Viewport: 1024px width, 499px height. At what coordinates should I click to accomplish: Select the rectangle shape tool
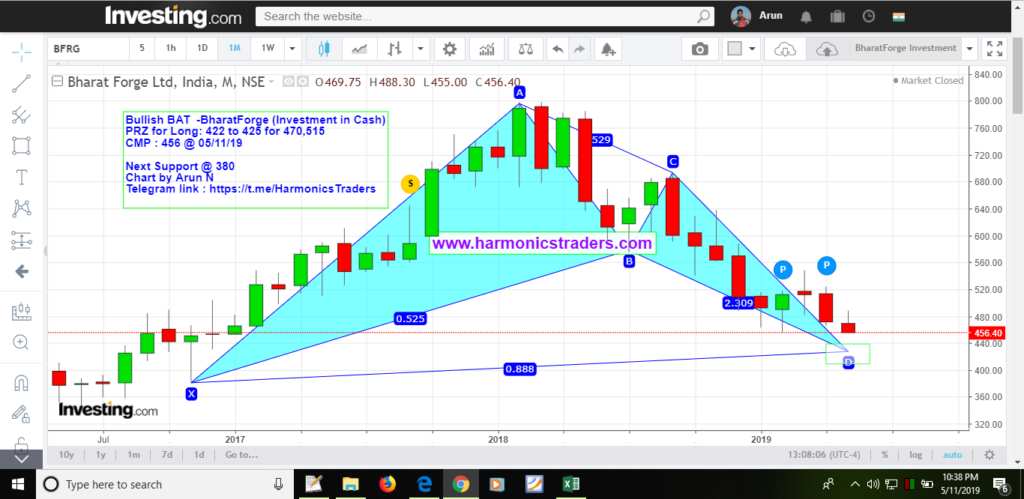tap(22, 146)
